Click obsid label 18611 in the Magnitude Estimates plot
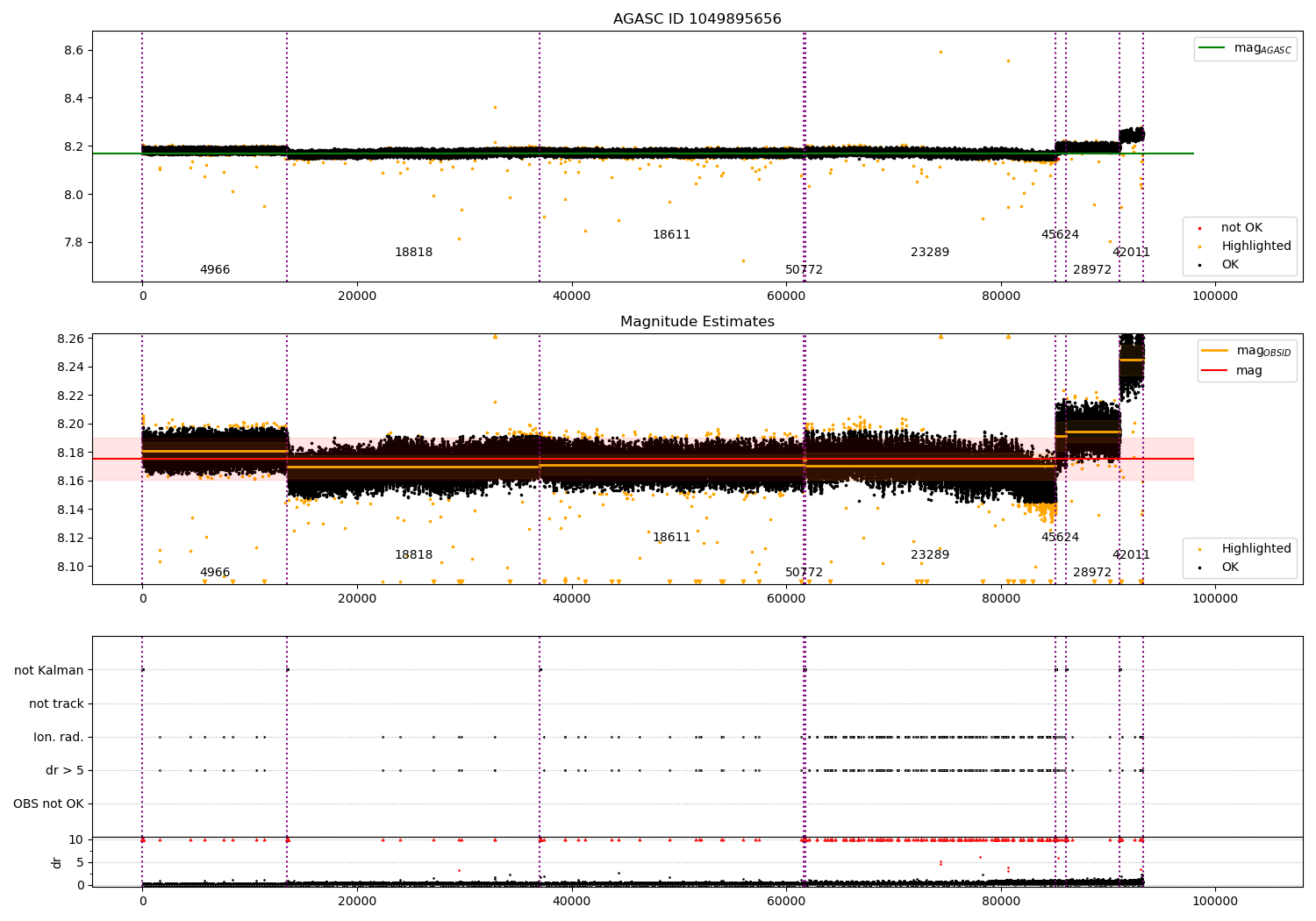The width and height of the screenshot is (1316, 921). [671, 538]
